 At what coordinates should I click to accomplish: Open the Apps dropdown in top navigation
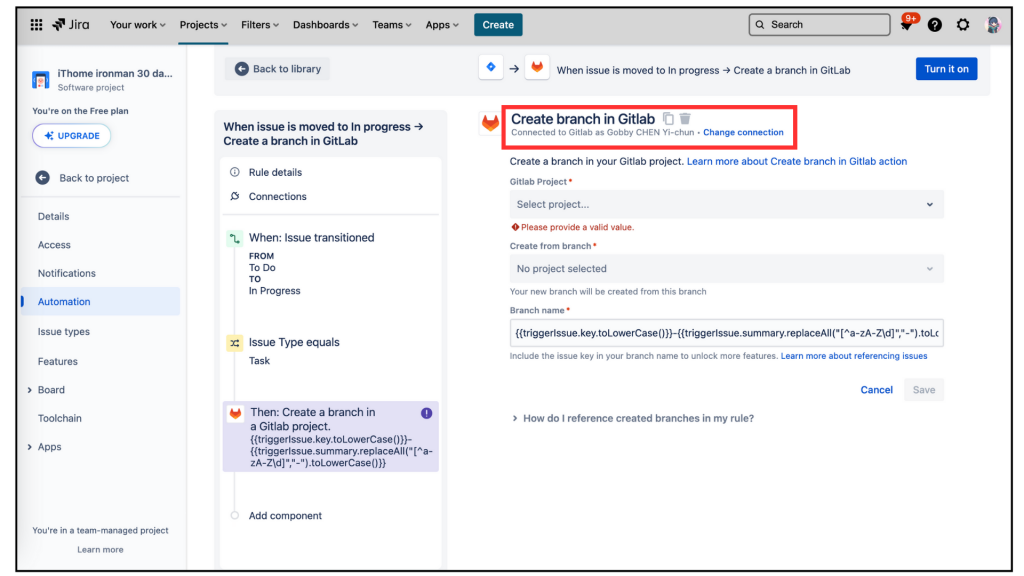pyautogui.click(x=442, y=25)
